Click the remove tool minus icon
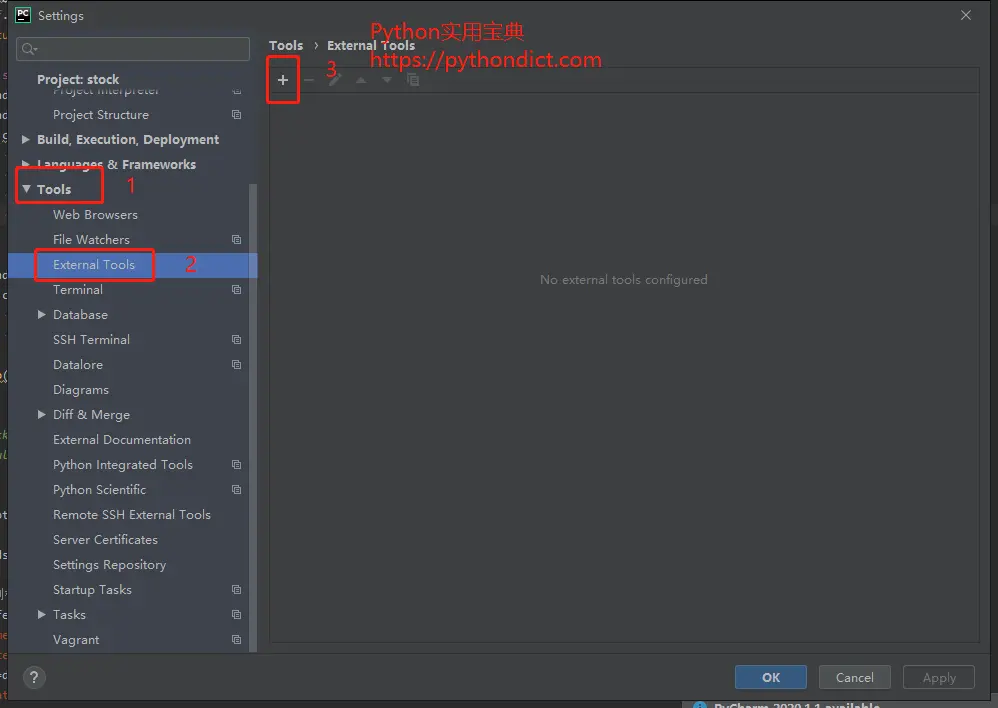 coord(309,80)
